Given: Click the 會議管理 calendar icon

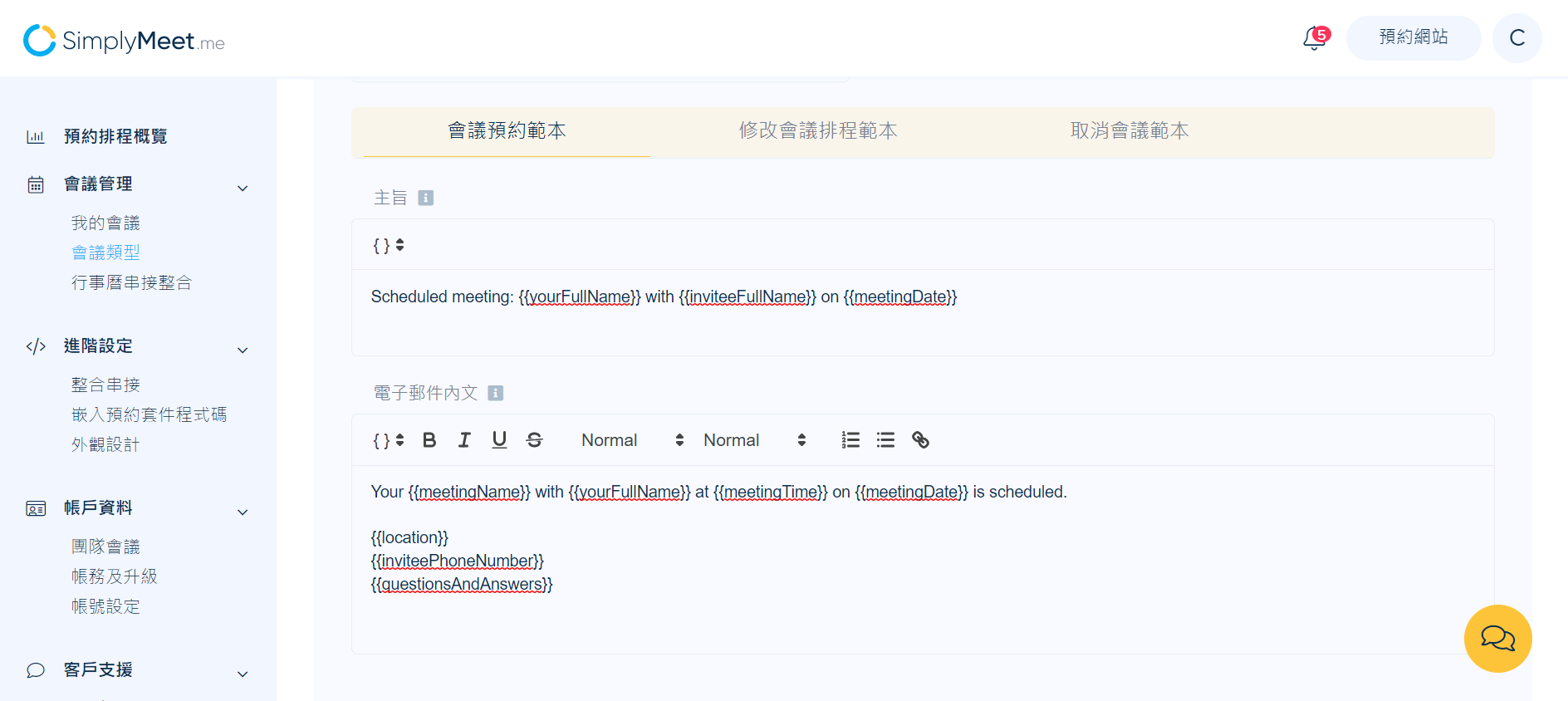Looking at the screenshot, I should point(36,184).
